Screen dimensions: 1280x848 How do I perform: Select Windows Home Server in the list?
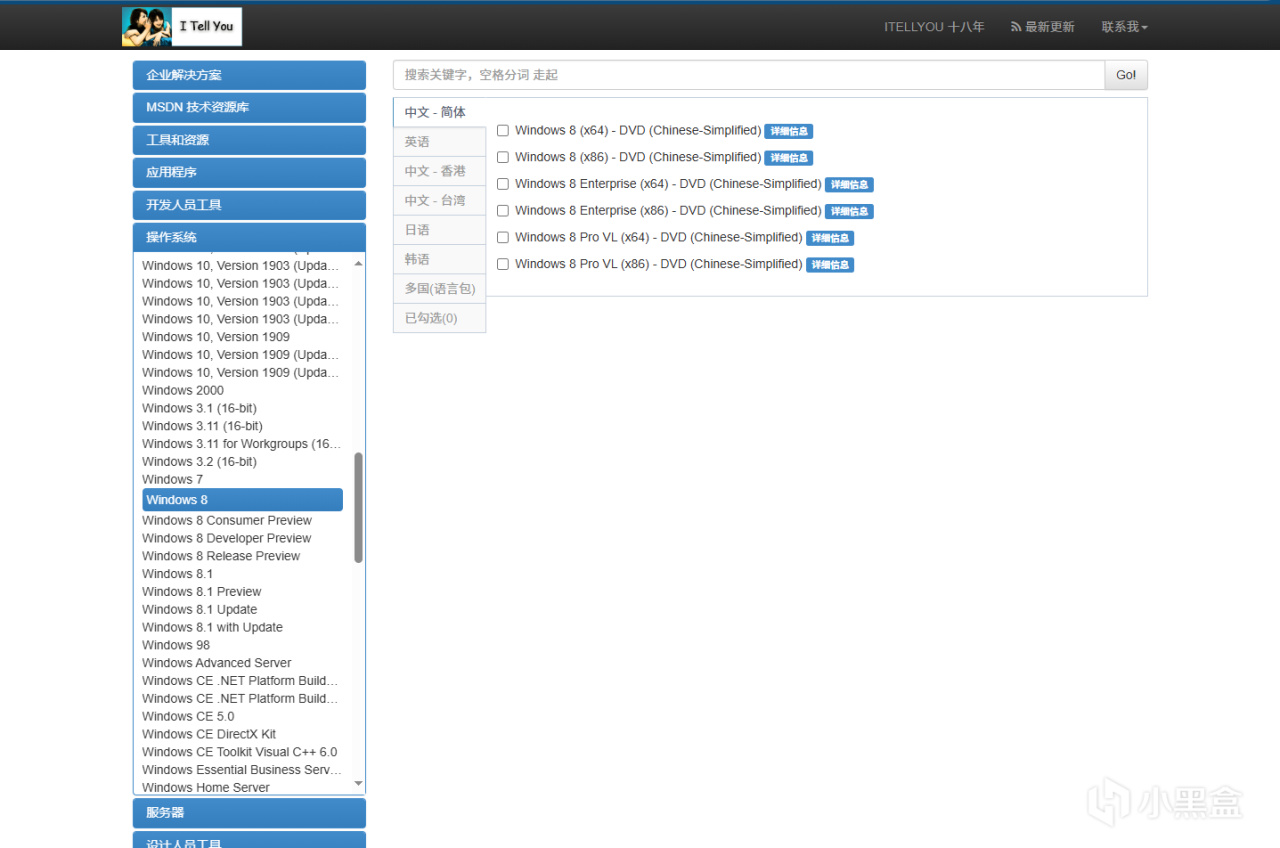click(206, 788)
